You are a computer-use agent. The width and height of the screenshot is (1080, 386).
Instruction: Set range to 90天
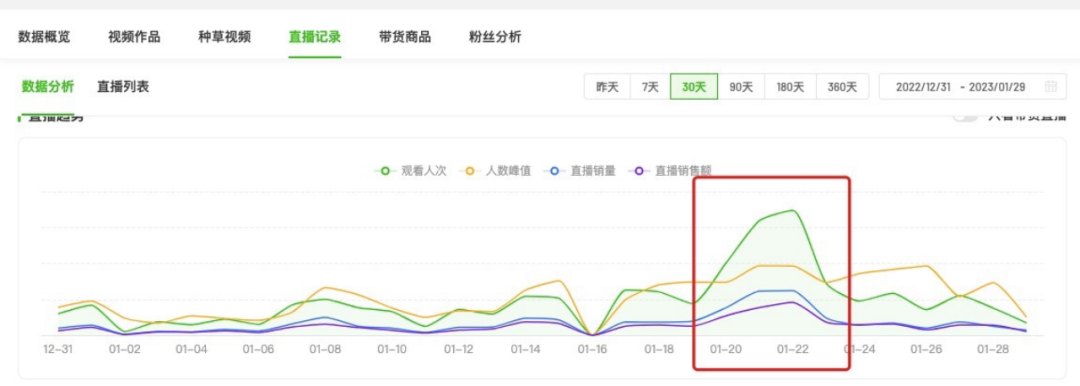[741, 87]
